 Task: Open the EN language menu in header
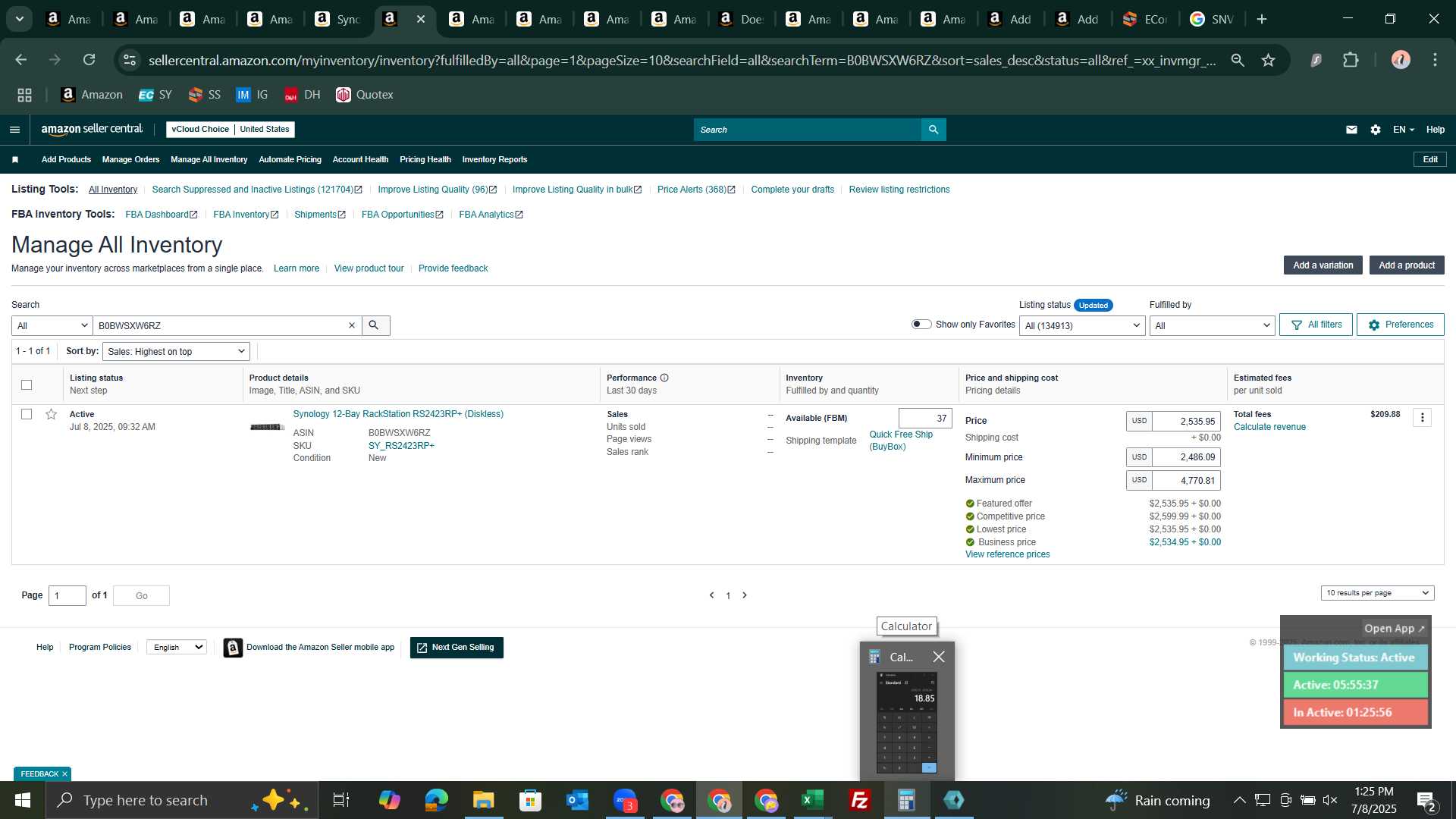tap(1403, 130)
